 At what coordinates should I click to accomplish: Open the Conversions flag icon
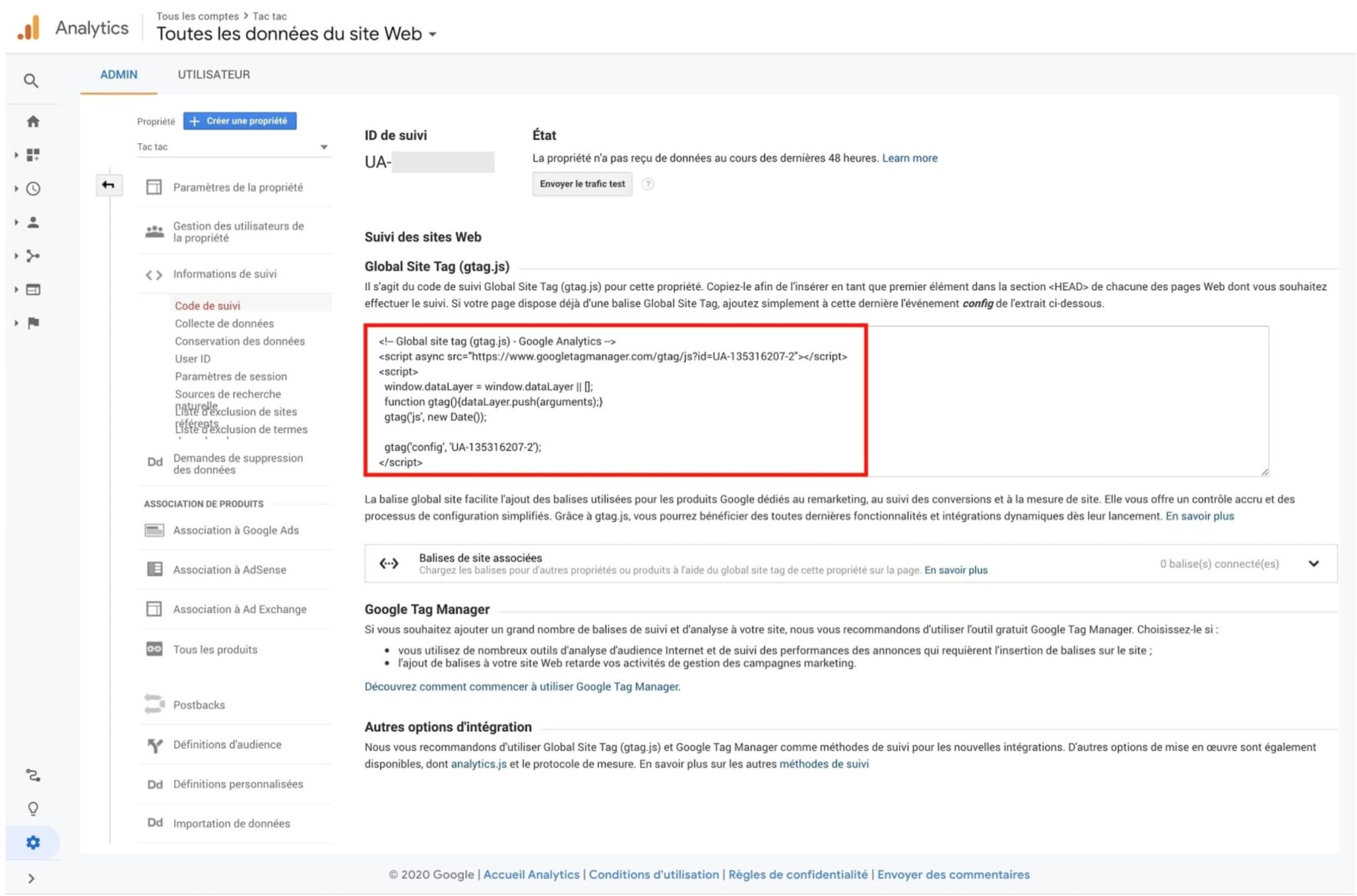tap(33, 323)
